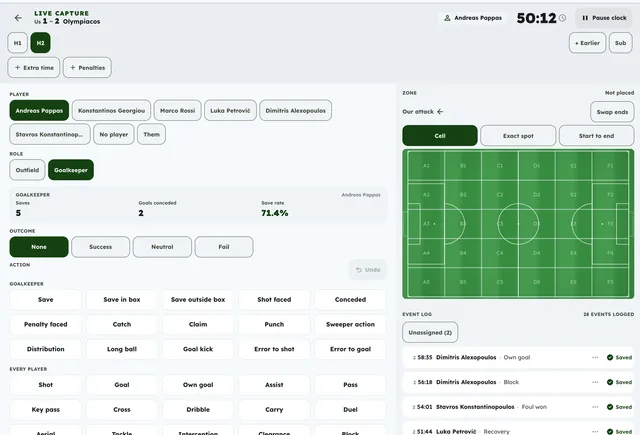Choose the Them option

(151, 134)
